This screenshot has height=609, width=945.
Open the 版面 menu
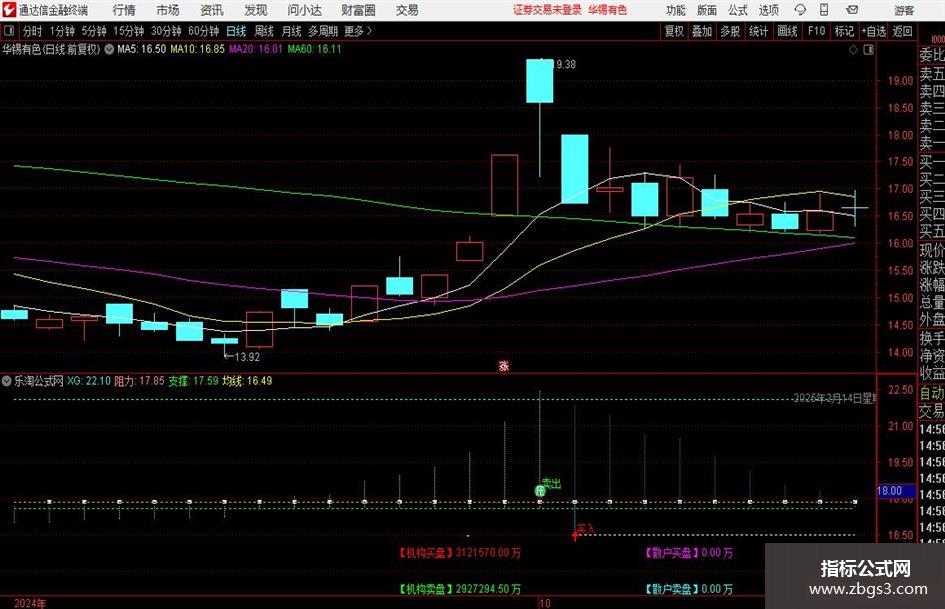point(706,10)
